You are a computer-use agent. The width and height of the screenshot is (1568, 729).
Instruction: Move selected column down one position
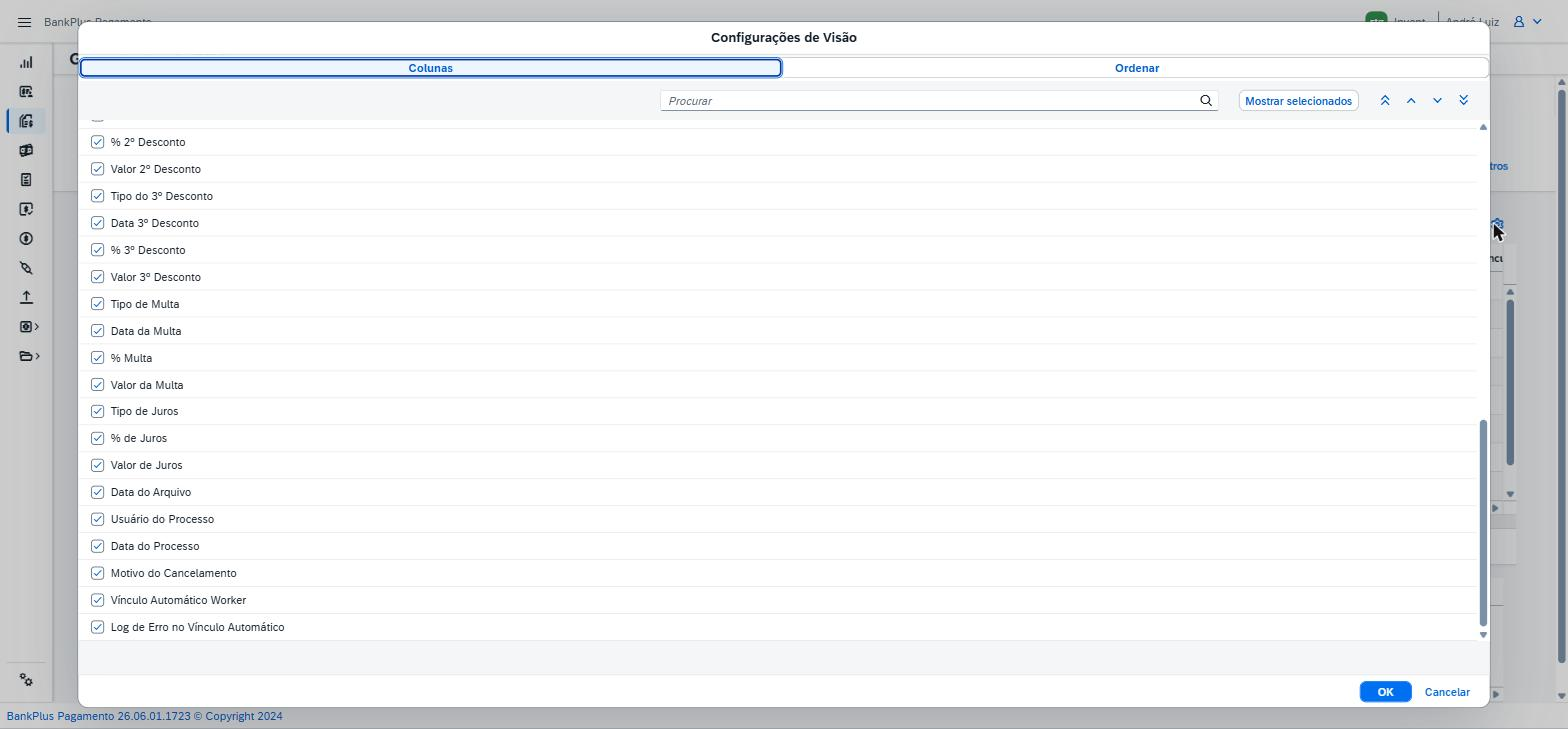tap(1437, 101)
